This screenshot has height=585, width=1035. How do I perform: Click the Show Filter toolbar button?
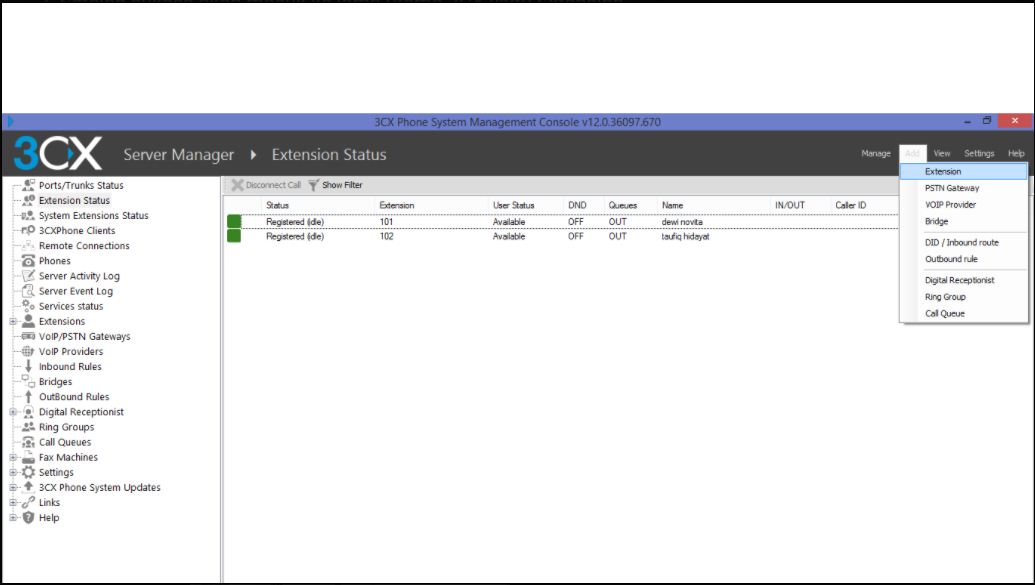pos(335,185)
